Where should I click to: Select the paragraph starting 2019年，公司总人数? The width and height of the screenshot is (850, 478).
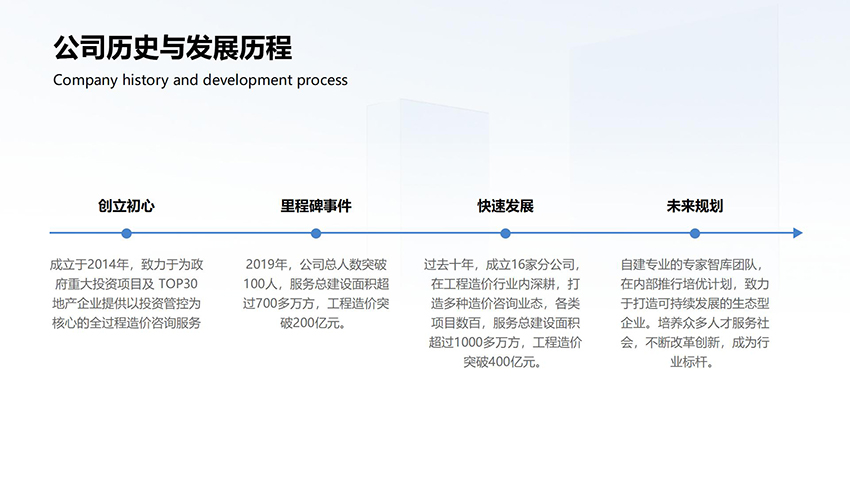(x=316, y=294)
